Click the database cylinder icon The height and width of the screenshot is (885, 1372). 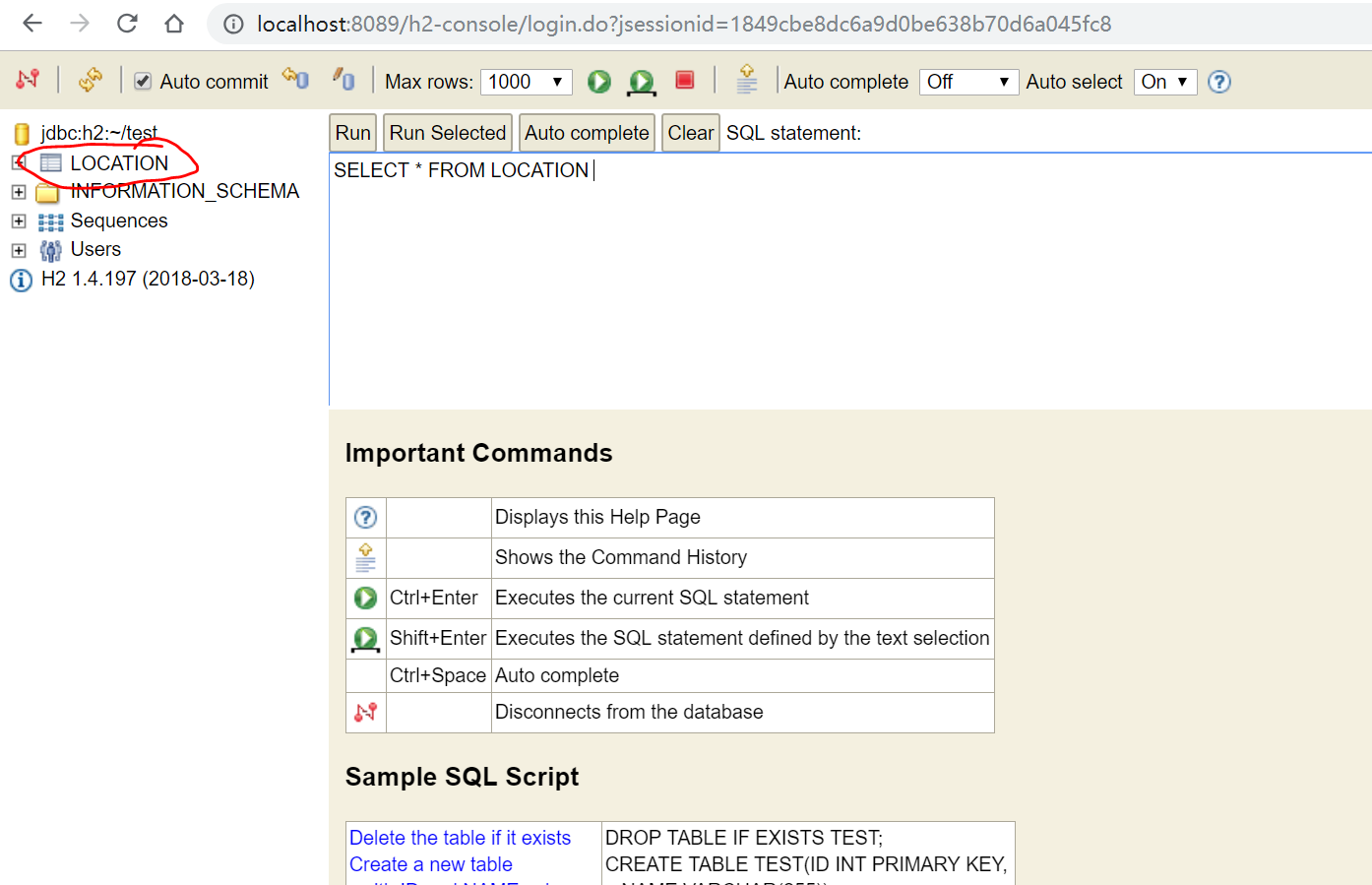[22, 134]
